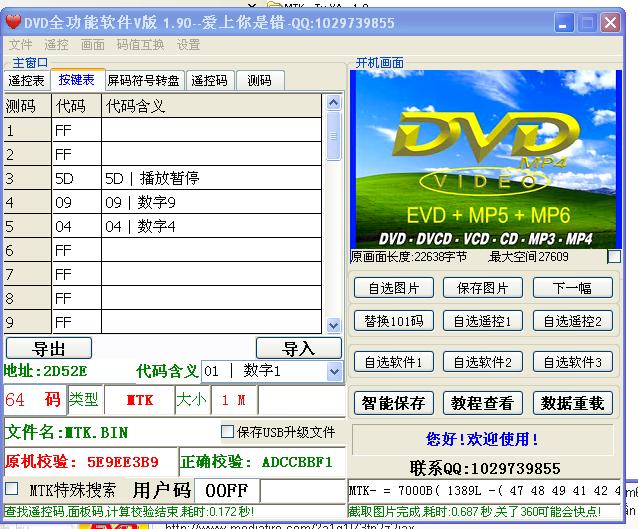This screenshot has width=638, height=529.
Task: Open the 画面 menu
Action: (x=93, y=45)
